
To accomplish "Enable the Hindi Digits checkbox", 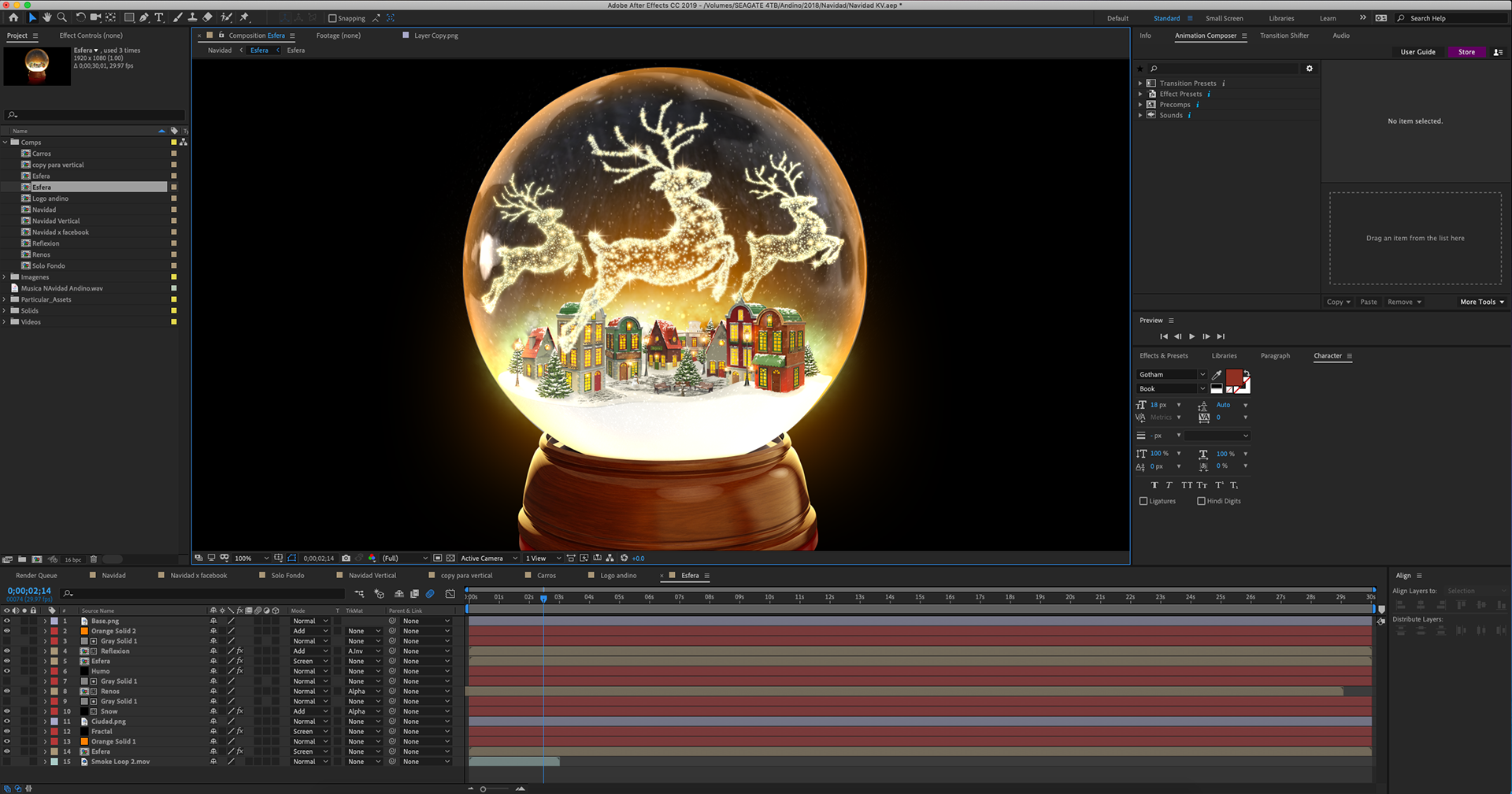I will click(x=1201, y=501).
